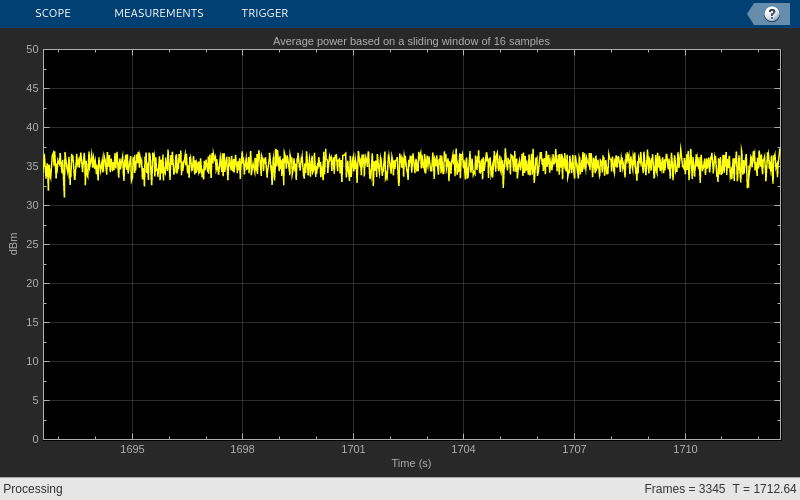This screenshot has width=800, height=500.
Task: Click the 45 y-axis tick label
Action: point(32,88)
